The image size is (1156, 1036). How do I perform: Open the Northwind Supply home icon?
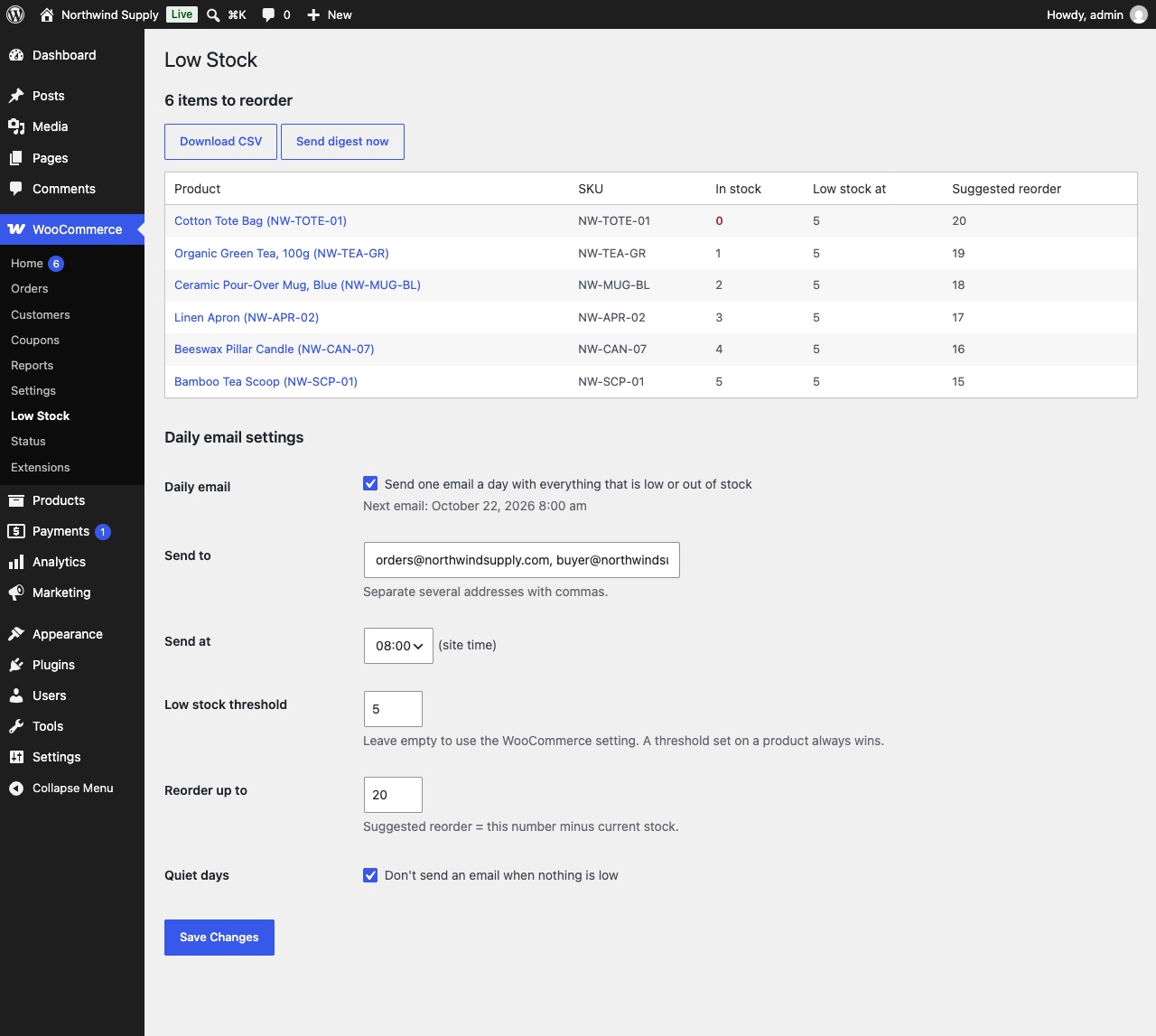[x=47, y=14]
